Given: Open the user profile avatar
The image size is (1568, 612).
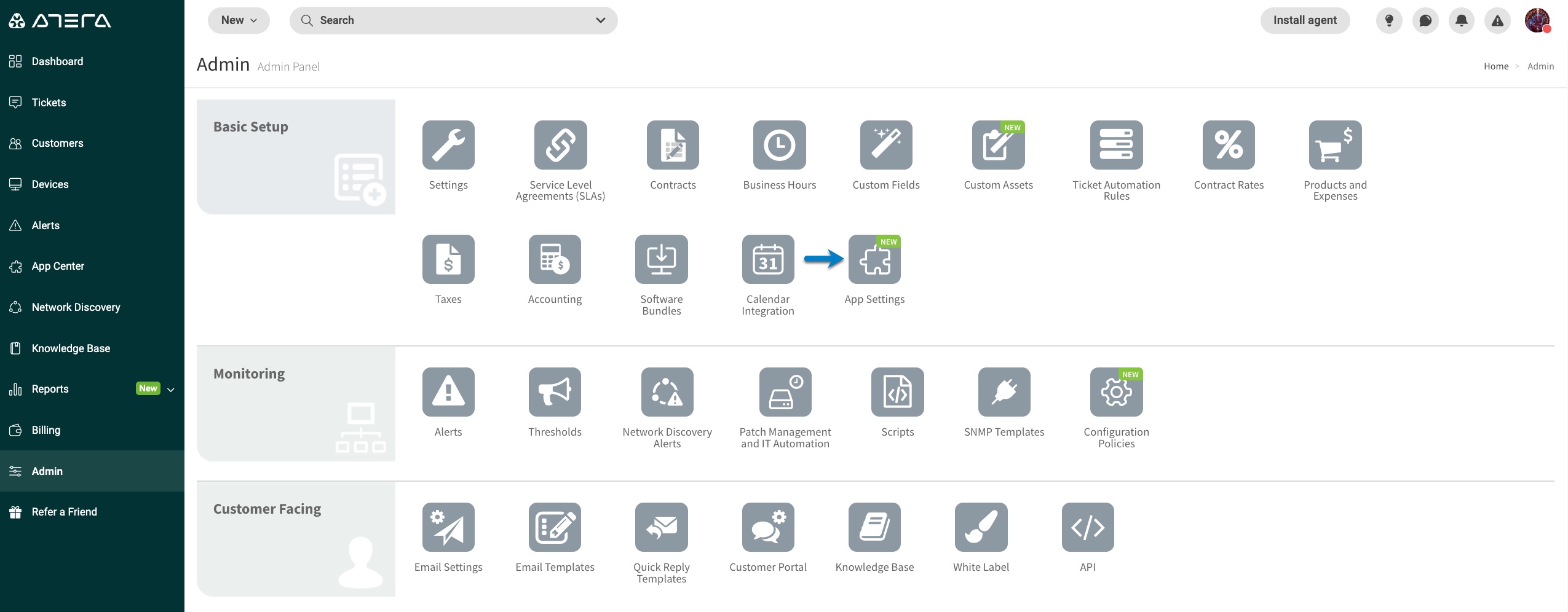Looking at the screenshot, I should tap(1537, 20).
